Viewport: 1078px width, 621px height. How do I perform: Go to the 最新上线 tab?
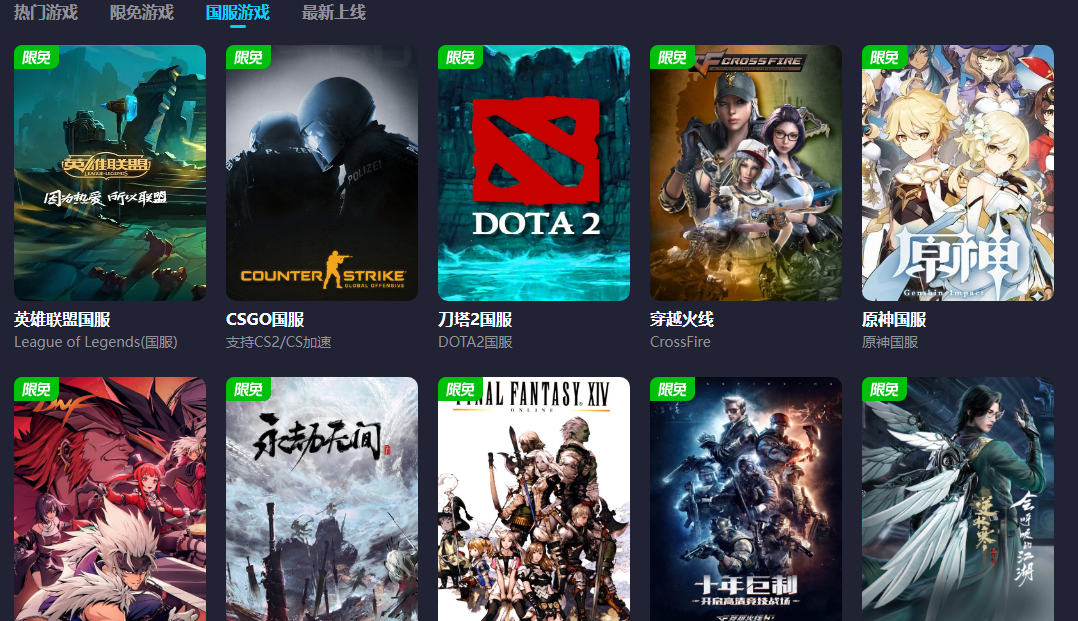[333, 12]
